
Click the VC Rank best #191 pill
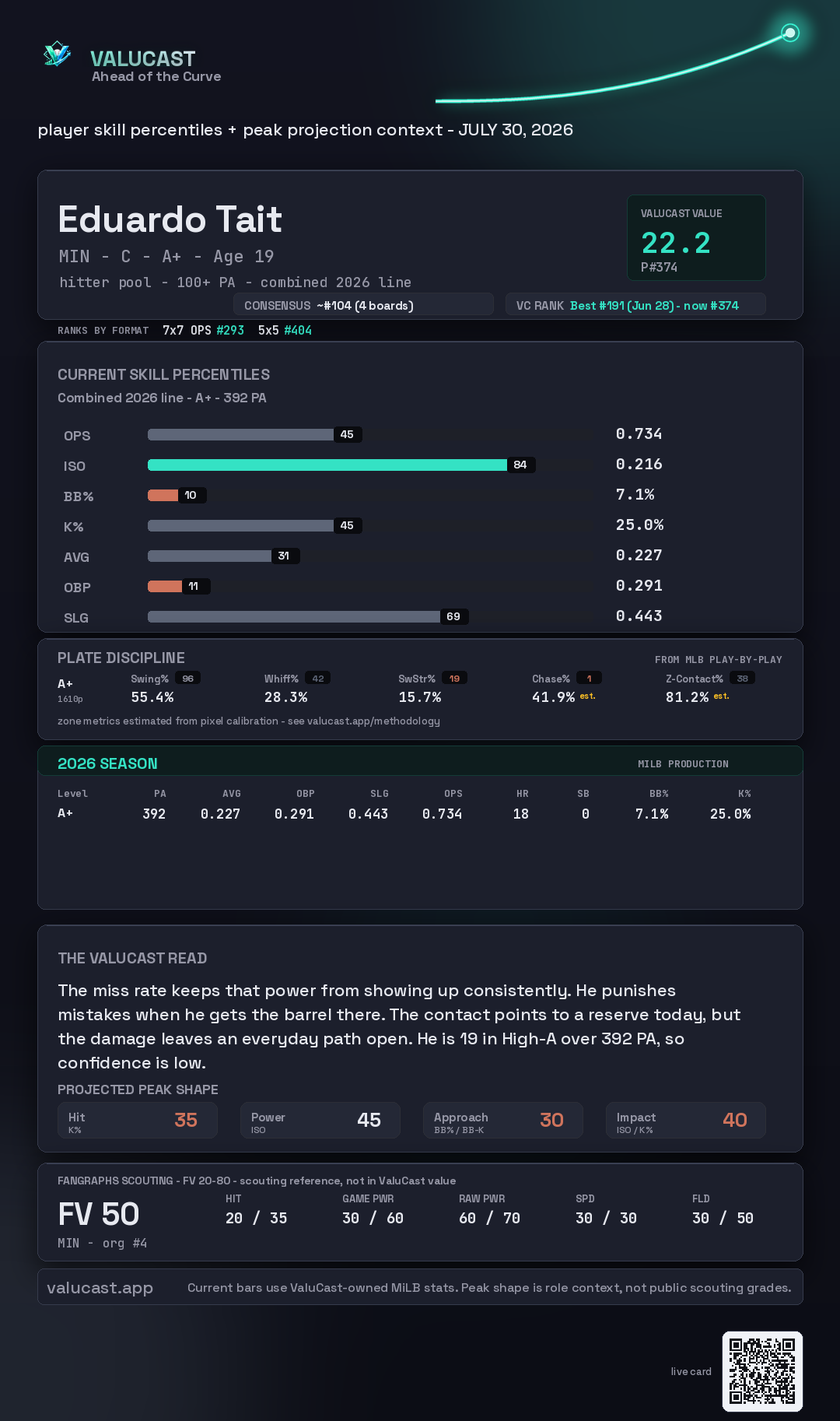635,305
